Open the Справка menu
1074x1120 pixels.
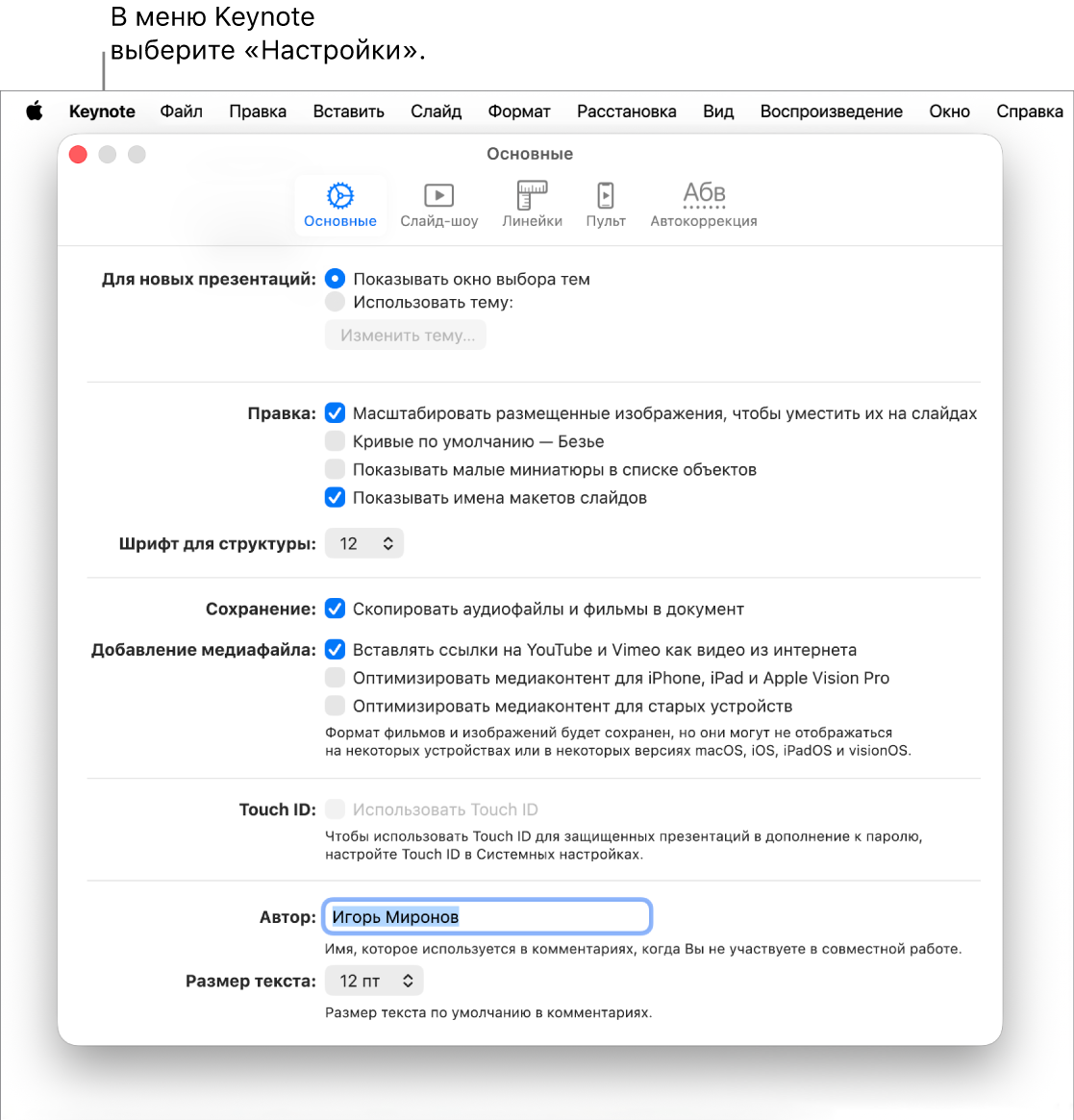click(x=1030, y=112)
